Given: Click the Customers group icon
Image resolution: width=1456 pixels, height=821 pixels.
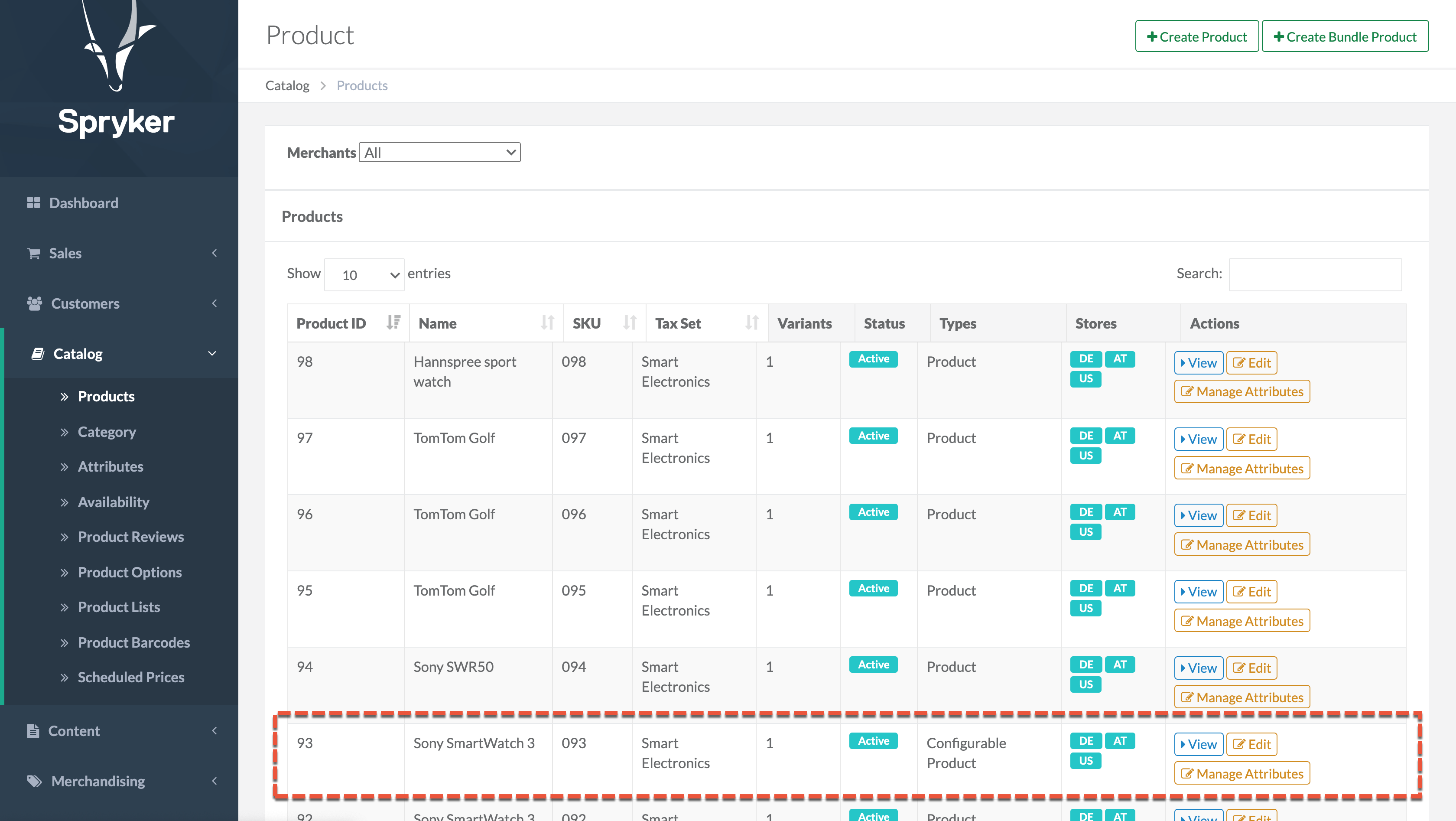Looking at the screenshot, I should [35, 303].
